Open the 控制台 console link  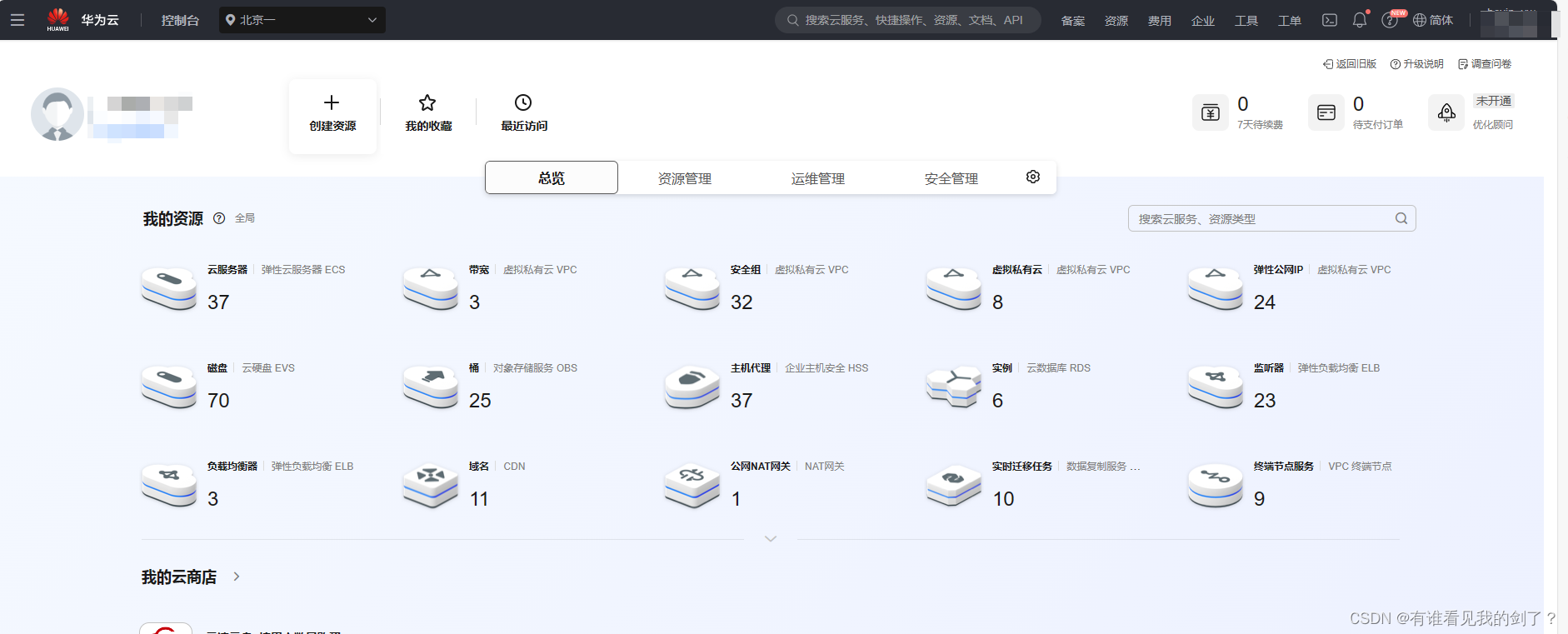(180, 20)
